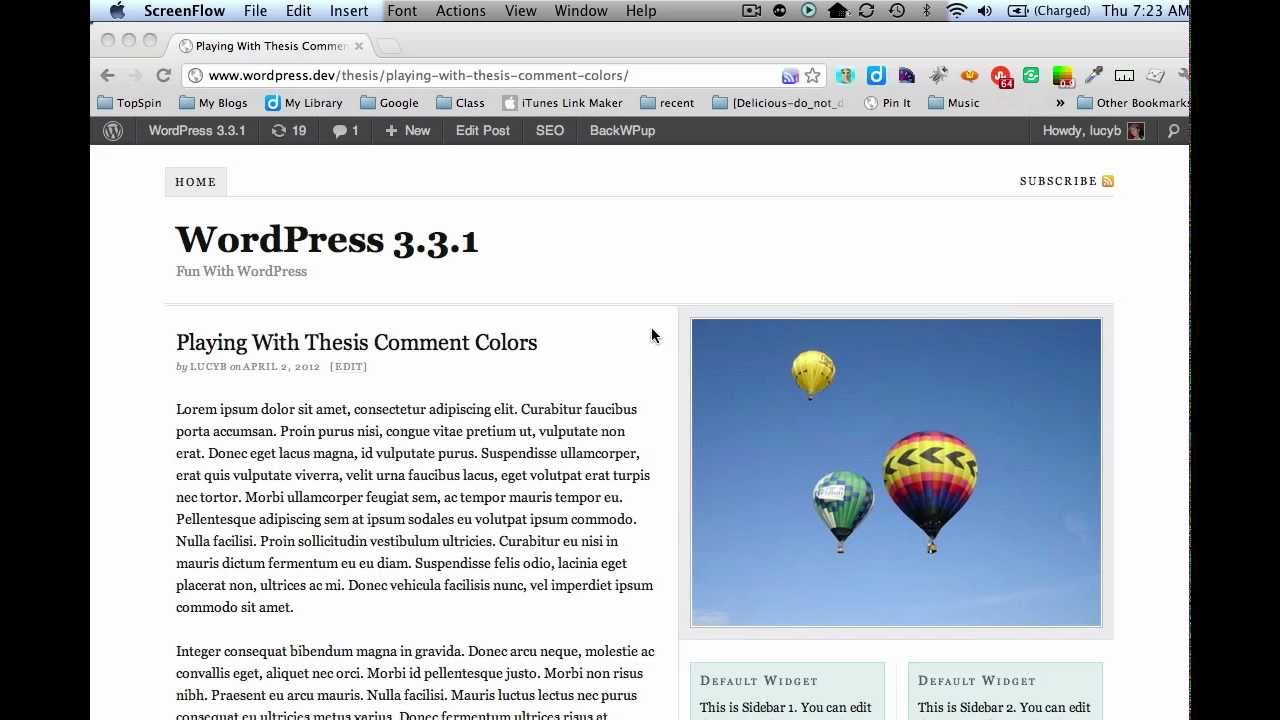Image resolution: width=1280 pixels, height=720 pixels.
Task: Open the Wi-Fi status menu
Action: tap(957, 10)
